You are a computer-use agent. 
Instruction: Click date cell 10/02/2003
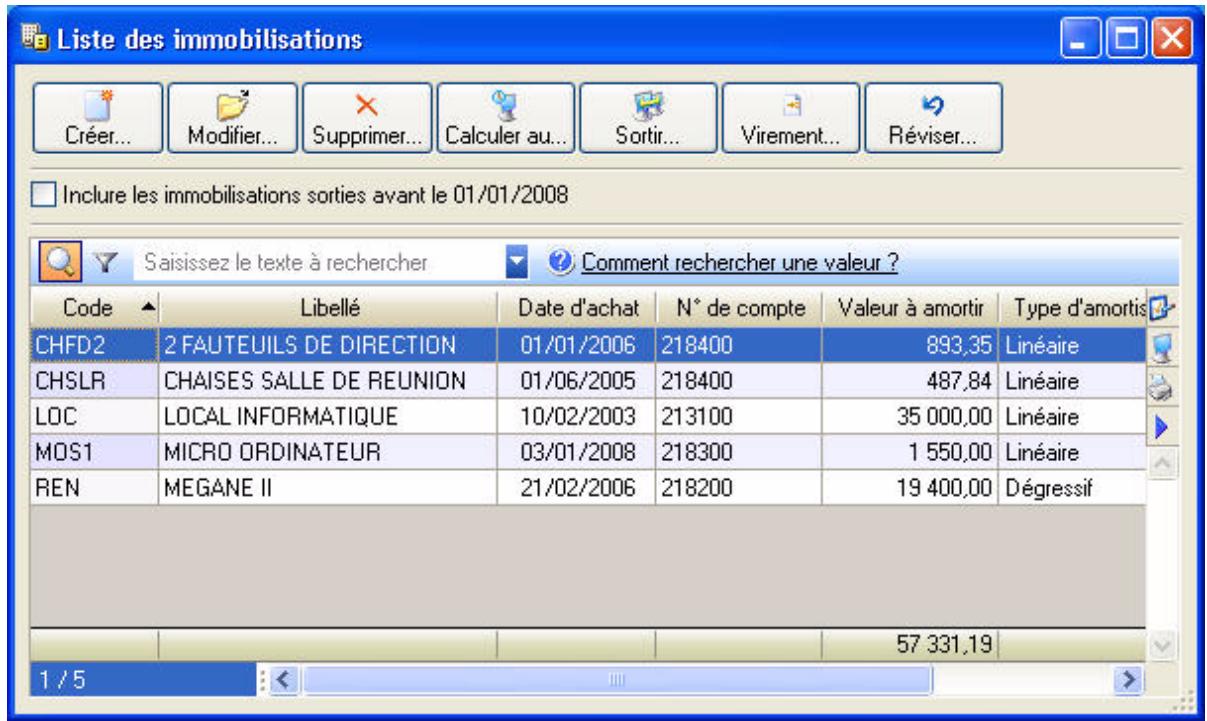click(x=576, y=416)
